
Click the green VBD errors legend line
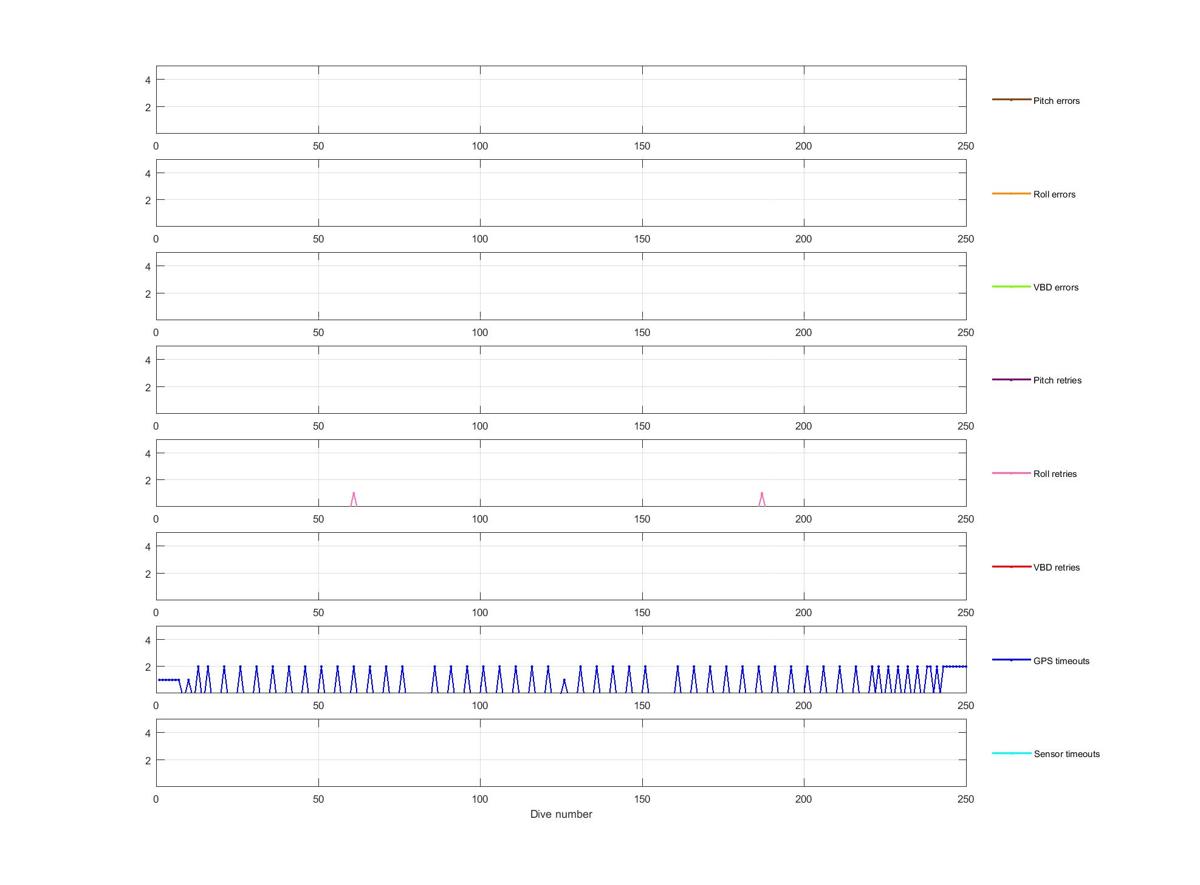tap(1011, 287)
